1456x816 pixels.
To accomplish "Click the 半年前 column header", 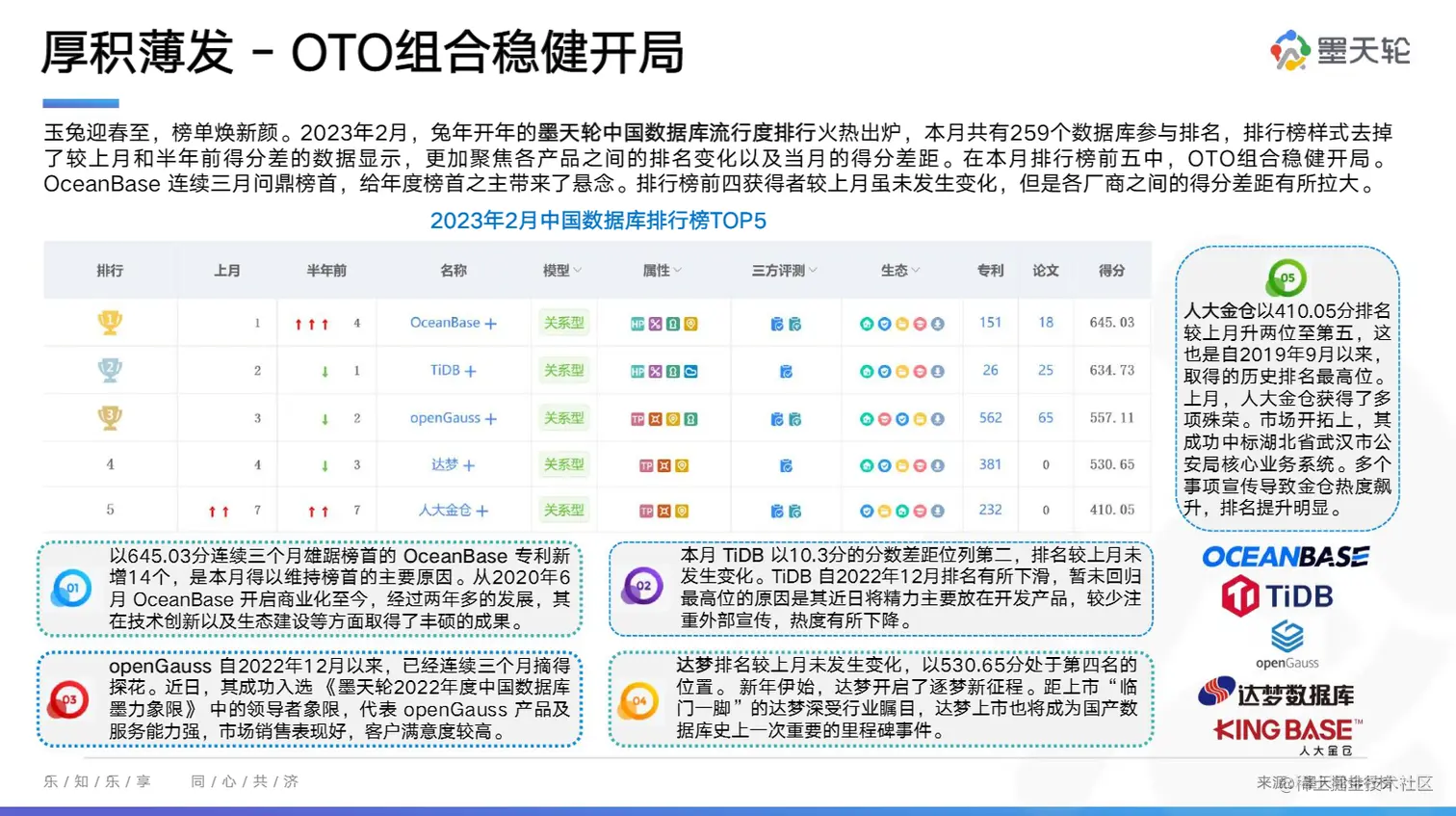I will tap(326, 271).
